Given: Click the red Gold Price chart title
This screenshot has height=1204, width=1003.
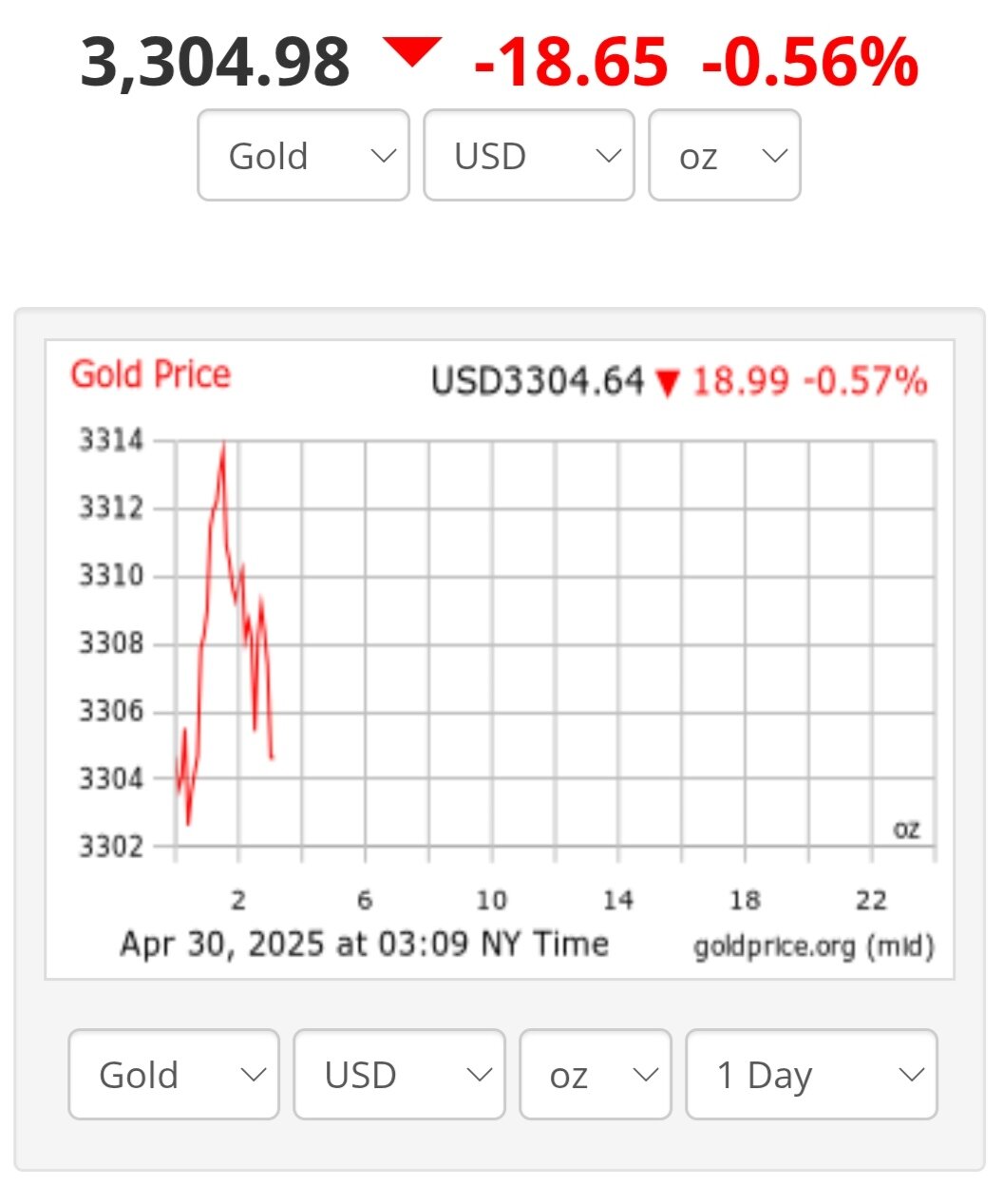Looking at the screenshot, I should pyautogui.click(x=151, y=374).
